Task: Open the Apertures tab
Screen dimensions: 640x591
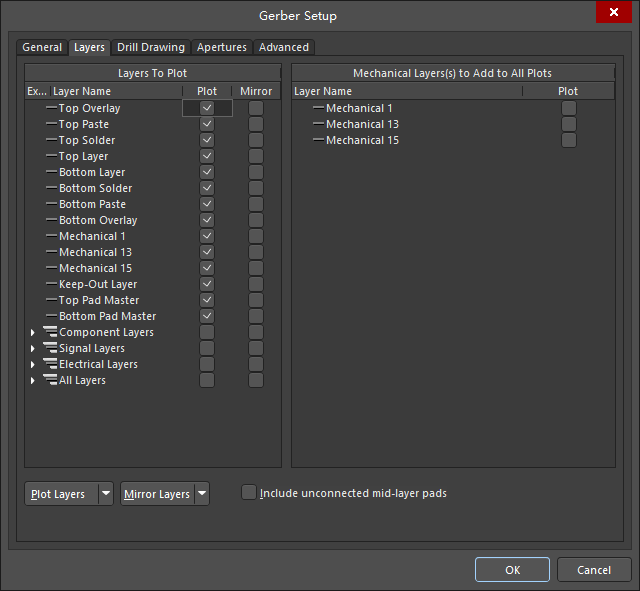Action: point(222,47)
